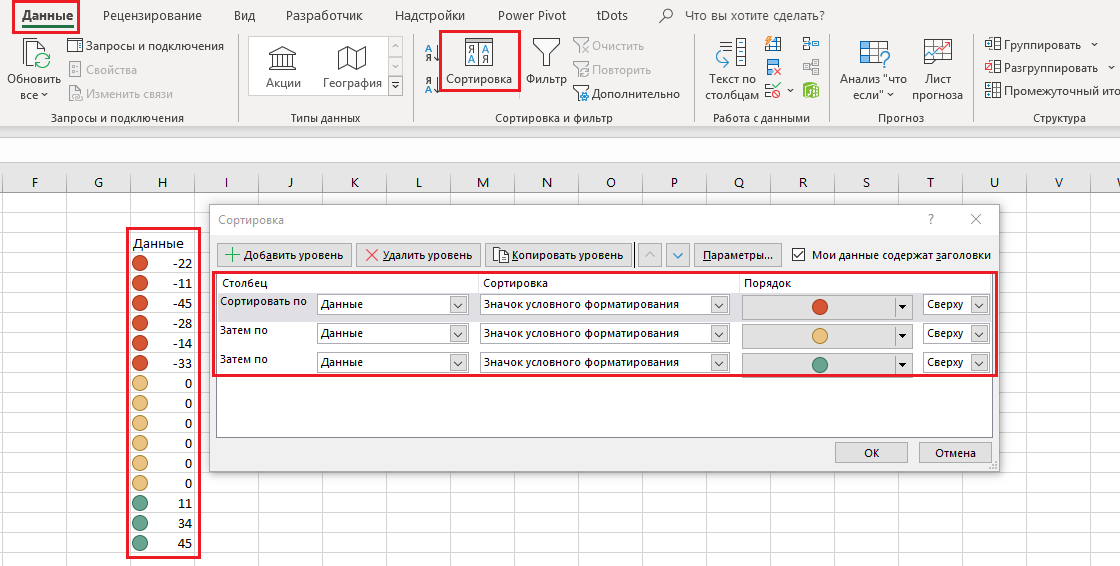Open third row Сортировка type dropdown
The height and width of the screenshot is (566, 1120).
tap(719, 363)
